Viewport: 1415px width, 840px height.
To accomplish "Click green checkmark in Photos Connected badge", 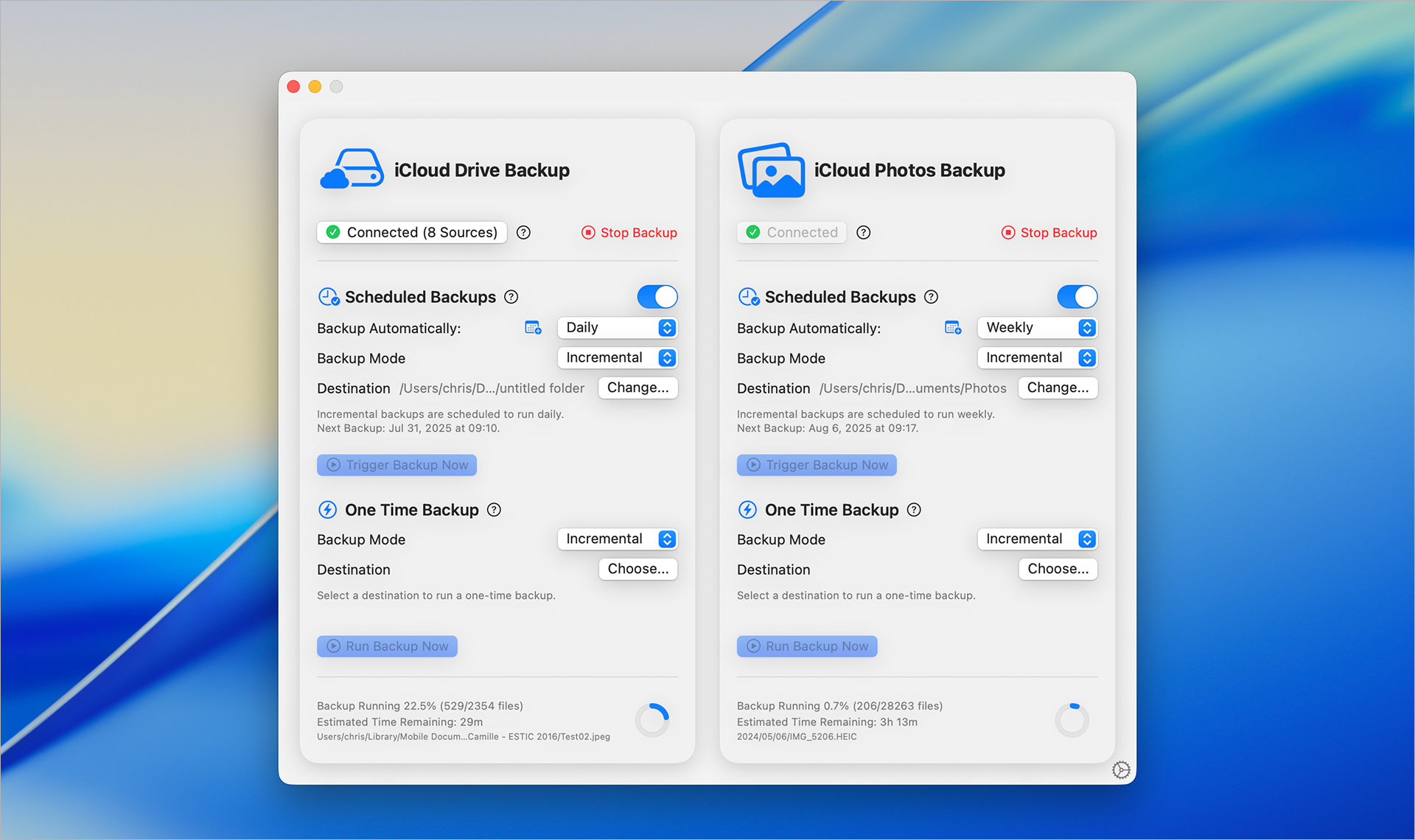I will tap(753, 232).
